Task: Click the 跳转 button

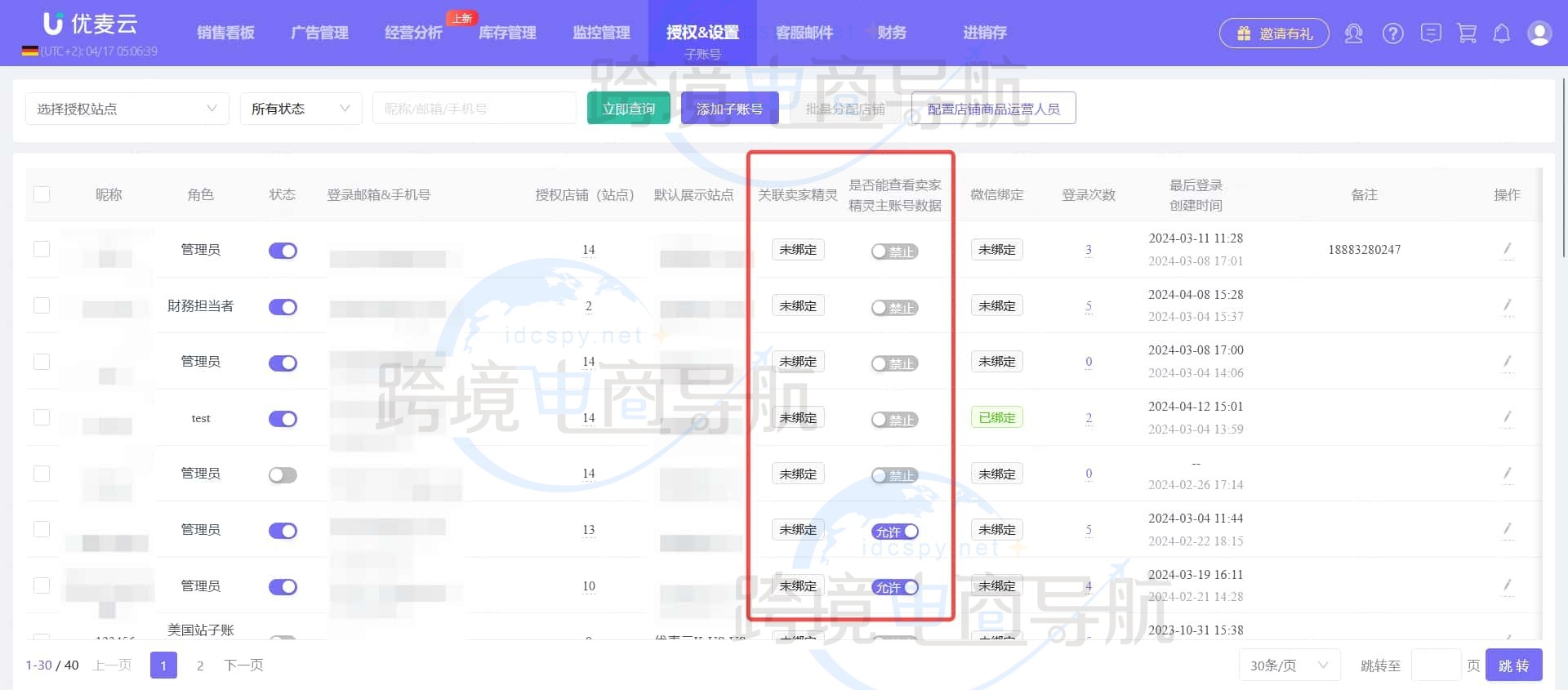Action: pyautogui.click(x=1513, y=666)
